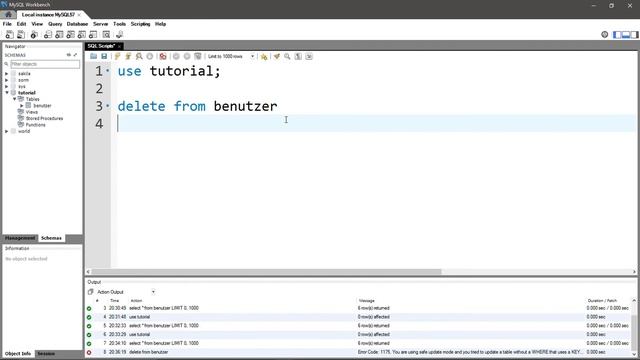The width and height of the screenshot is (640, 360).
Task: Switch to the Object Info tab
Action: point(18,353)
